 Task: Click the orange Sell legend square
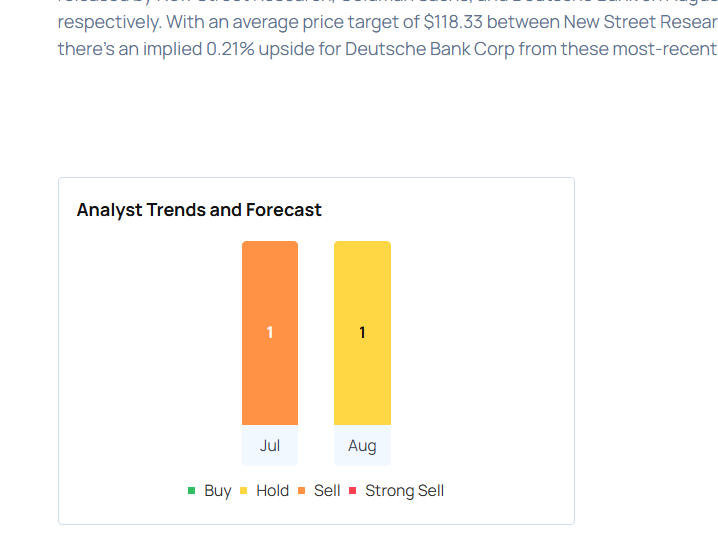point(300,491)
